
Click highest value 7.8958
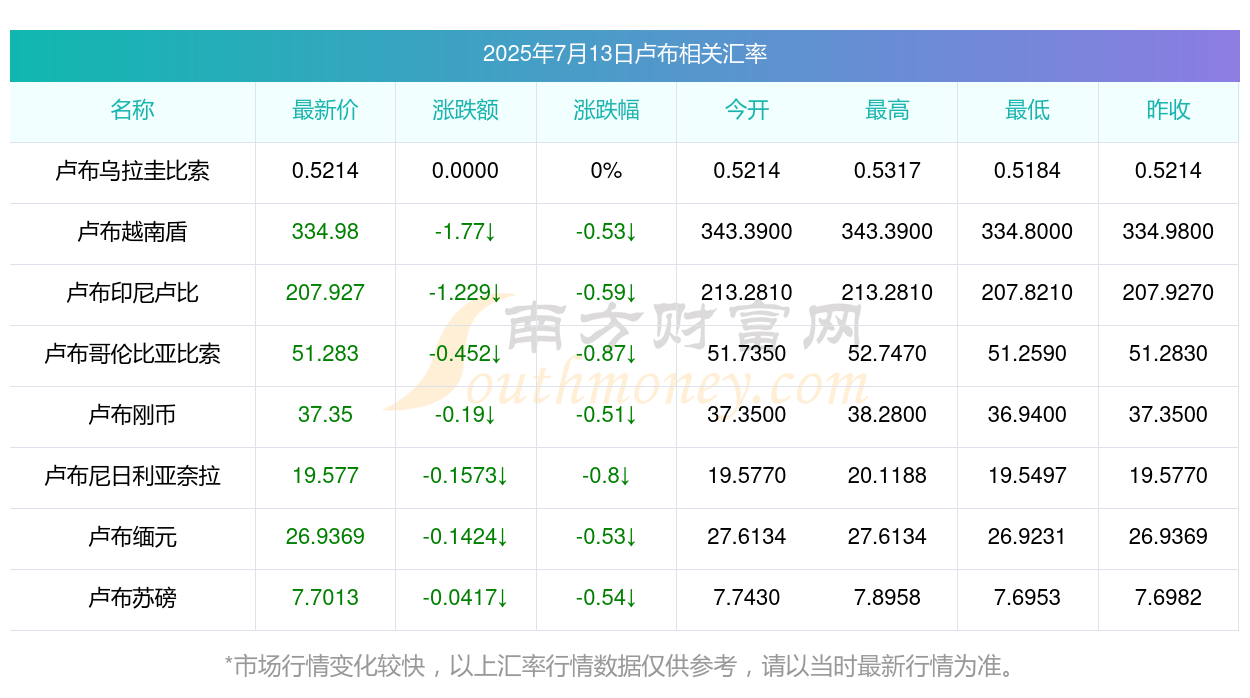(887, 598)
